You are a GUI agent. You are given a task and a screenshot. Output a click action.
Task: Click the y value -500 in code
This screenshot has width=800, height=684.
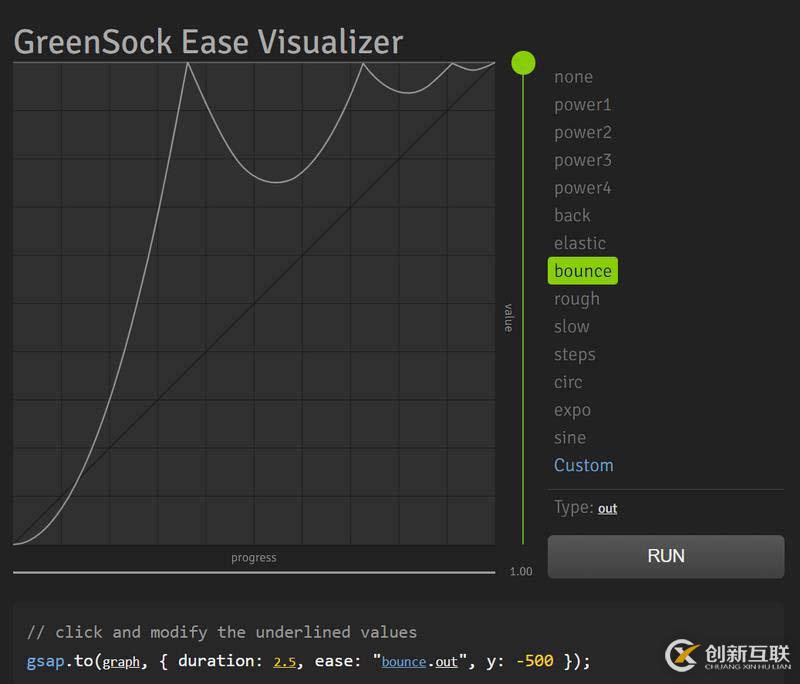pos(535,661)
